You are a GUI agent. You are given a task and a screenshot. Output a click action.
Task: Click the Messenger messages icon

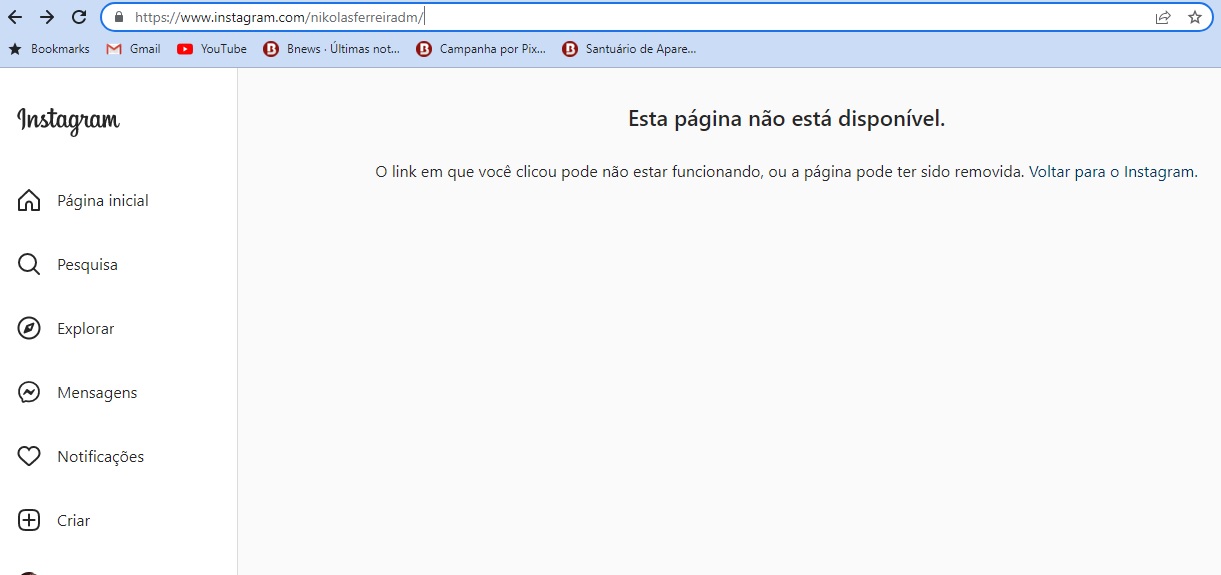[x=29, y=392]
